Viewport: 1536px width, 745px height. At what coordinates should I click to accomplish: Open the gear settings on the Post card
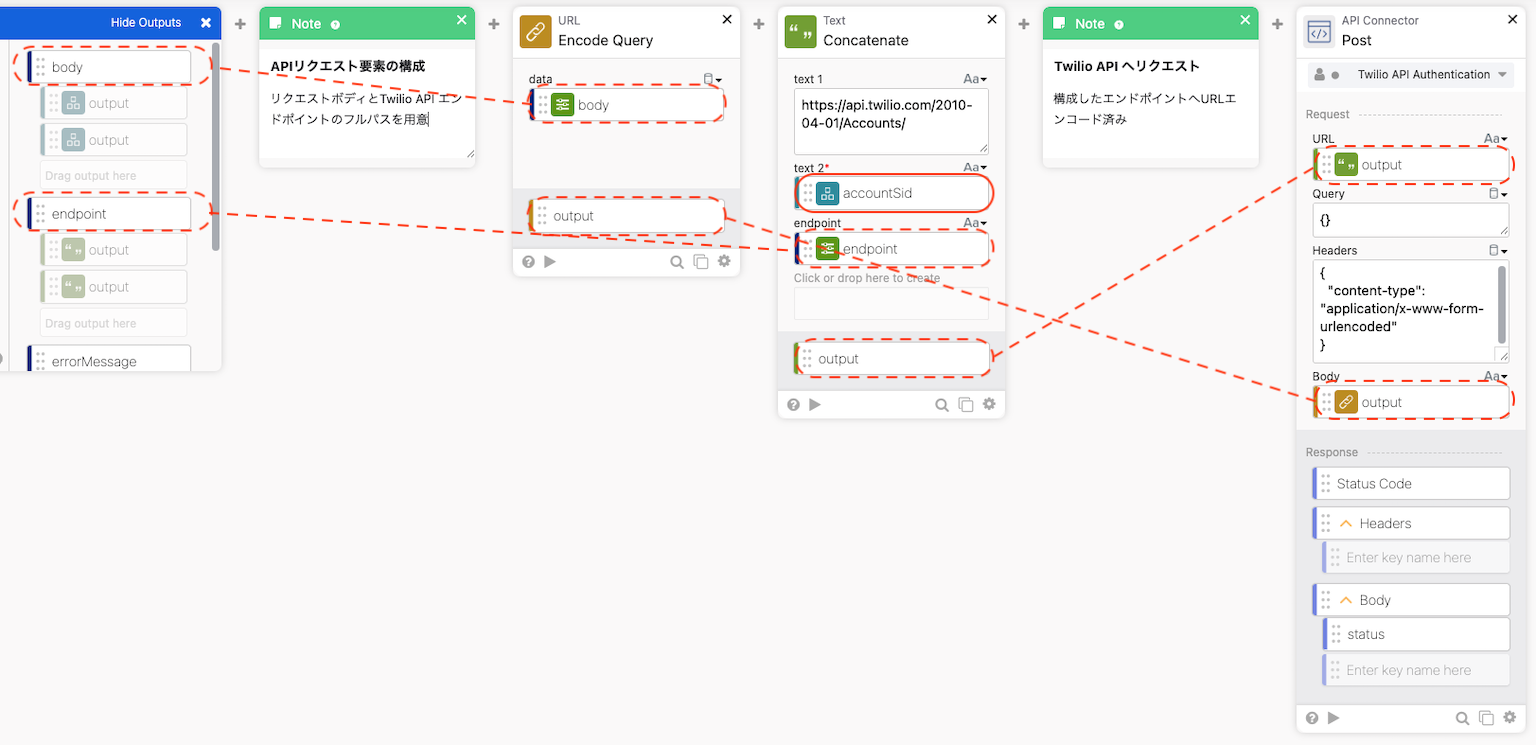(x=1510, y=718)
